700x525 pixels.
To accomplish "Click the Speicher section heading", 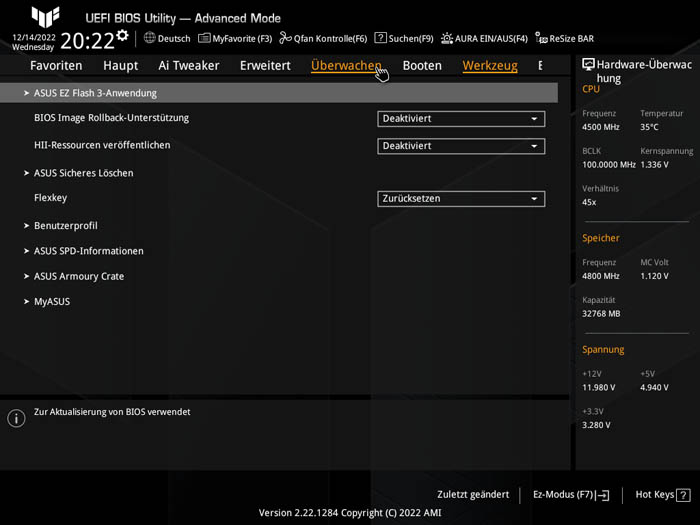I will [x=600, y=238].
